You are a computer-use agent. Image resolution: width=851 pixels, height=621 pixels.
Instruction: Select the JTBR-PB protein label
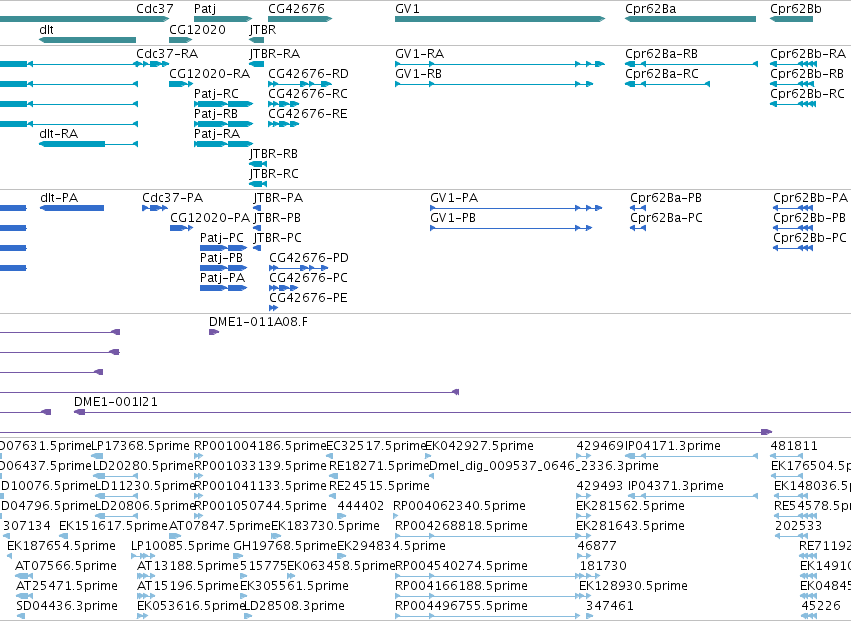pos(277,218)
